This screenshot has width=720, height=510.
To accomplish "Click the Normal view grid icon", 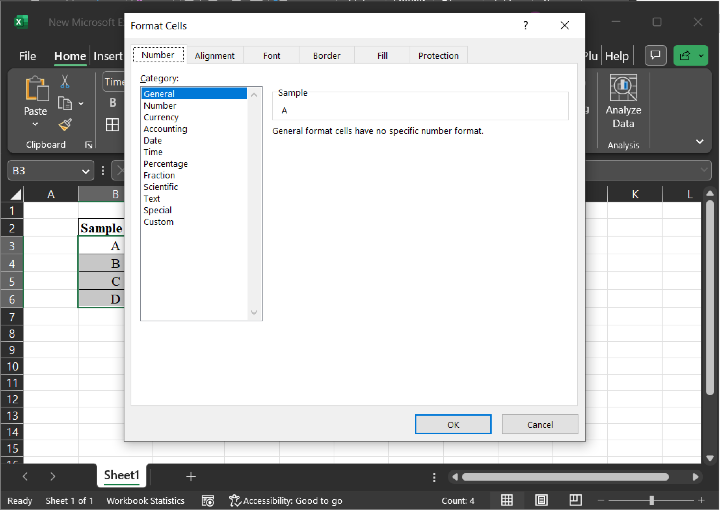I will click(507, 500).
